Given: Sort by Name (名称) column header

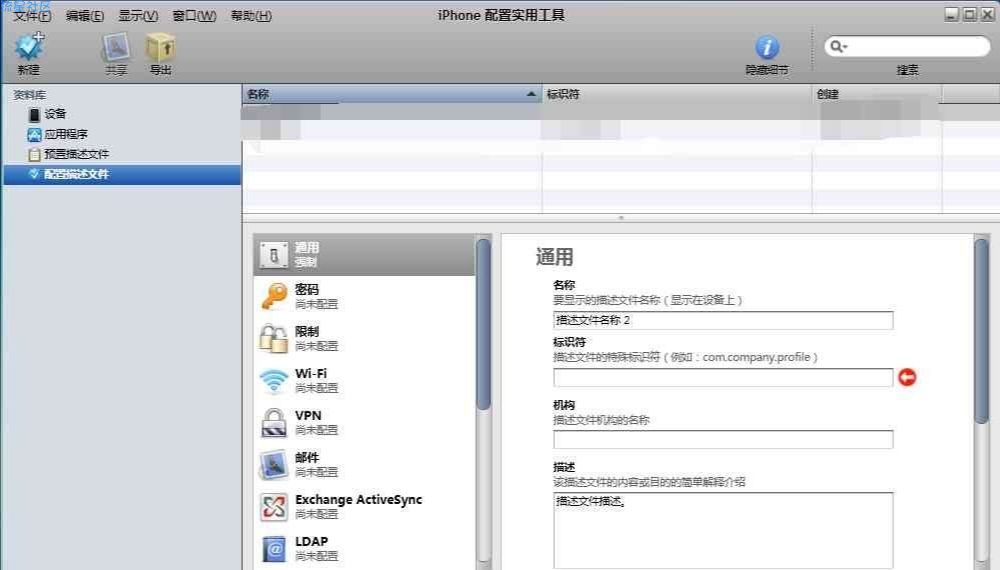Looking at the screenshot, I should 392,94.
